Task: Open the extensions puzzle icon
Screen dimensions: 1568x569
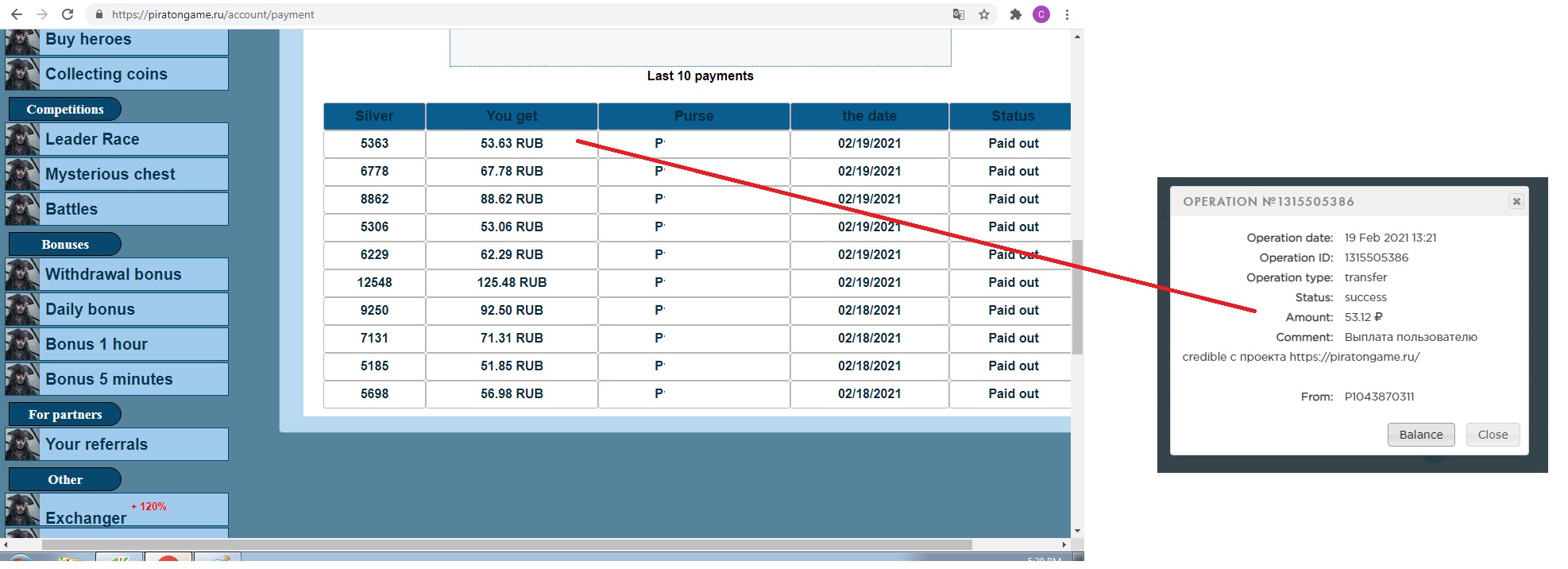Action: click(1015, 14)
